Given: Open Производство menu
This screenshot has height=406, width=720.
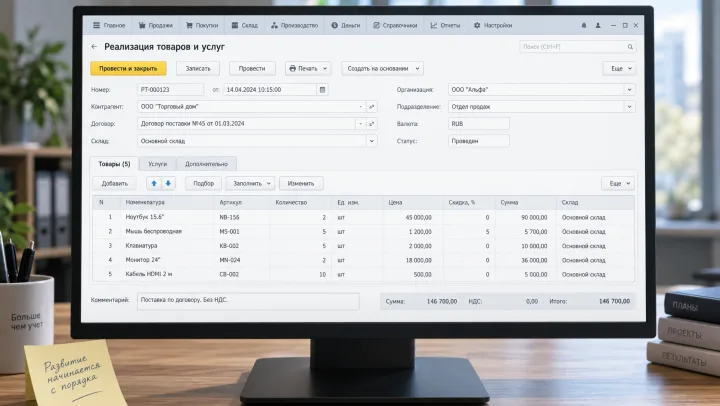Looking at the screenshot, I should [x=294, y=25].
